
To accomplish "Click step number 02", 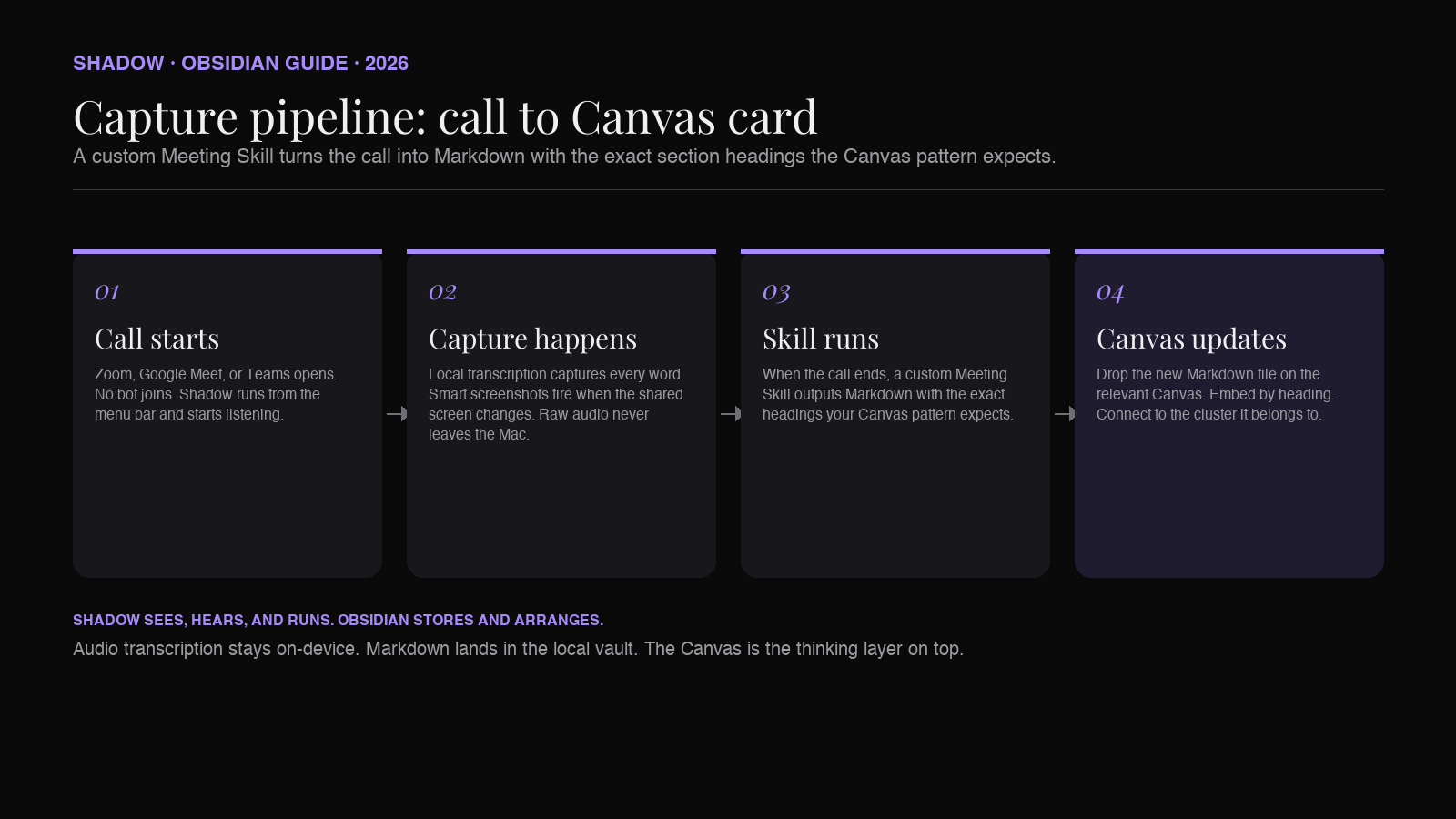I will tap(442, 292).
